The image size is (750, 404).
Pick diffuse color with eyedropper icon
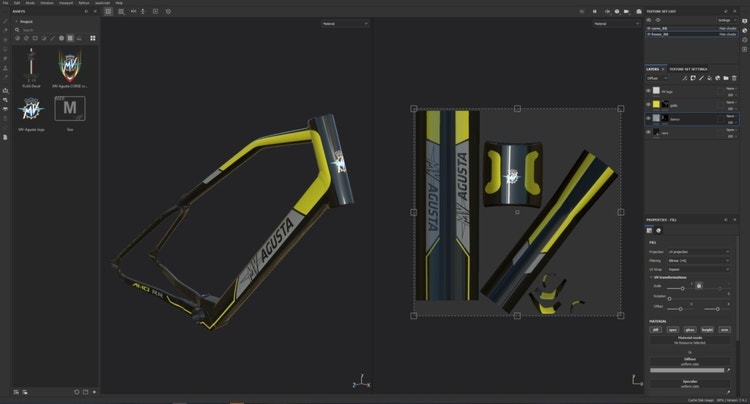coord(728,370)
